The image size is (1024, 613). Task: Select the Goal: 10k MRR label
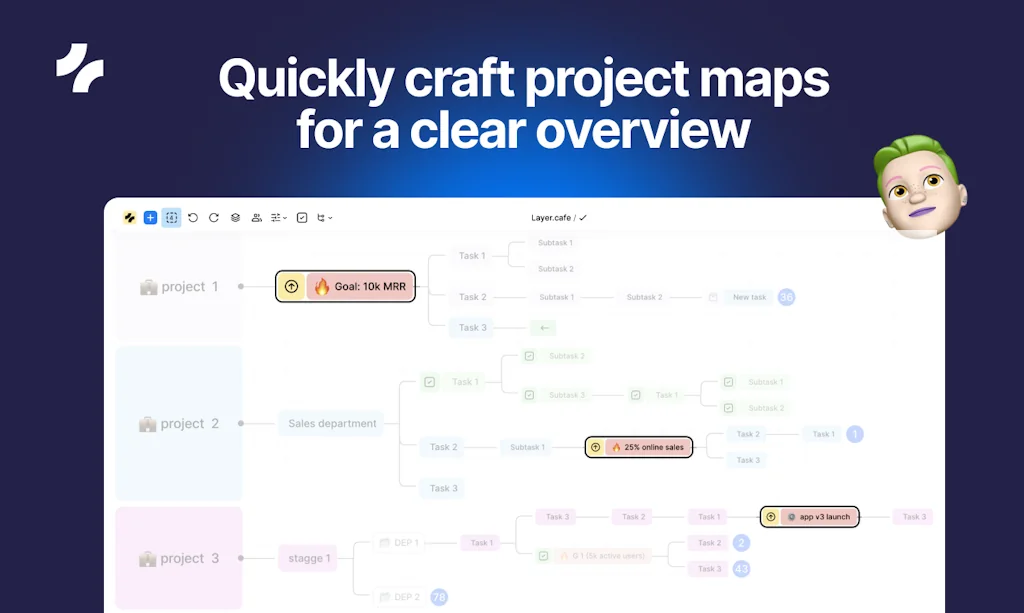370,286
